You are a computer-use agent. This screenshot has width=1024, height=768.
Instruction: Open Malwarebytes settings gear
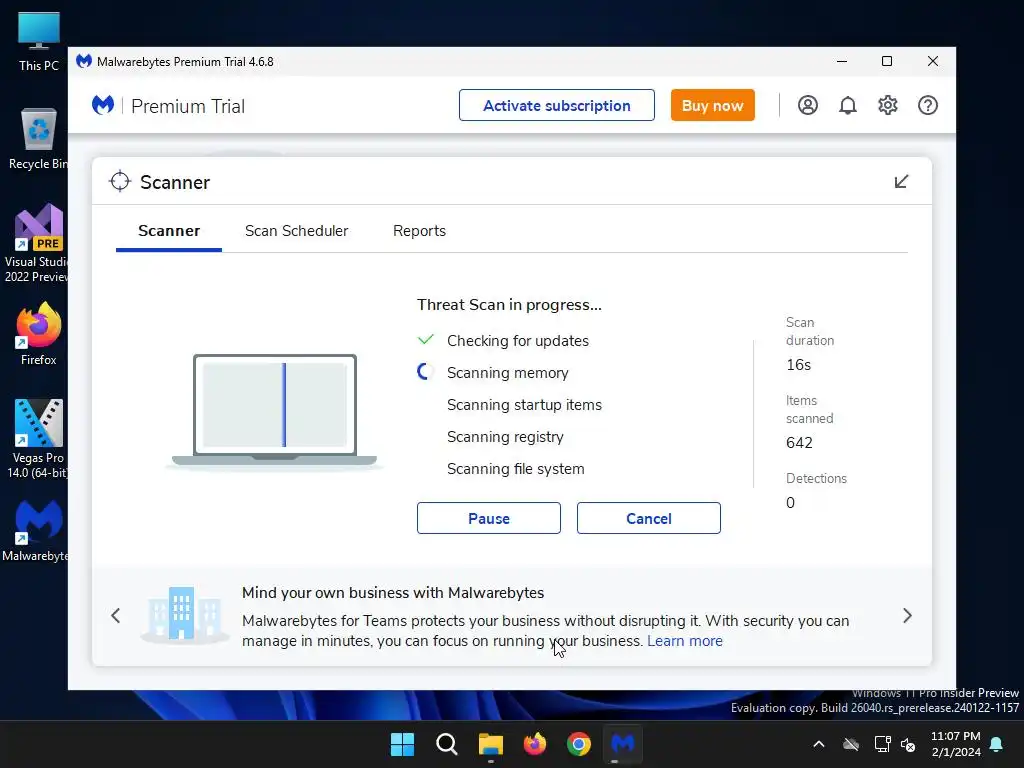[x=888, y=105]
